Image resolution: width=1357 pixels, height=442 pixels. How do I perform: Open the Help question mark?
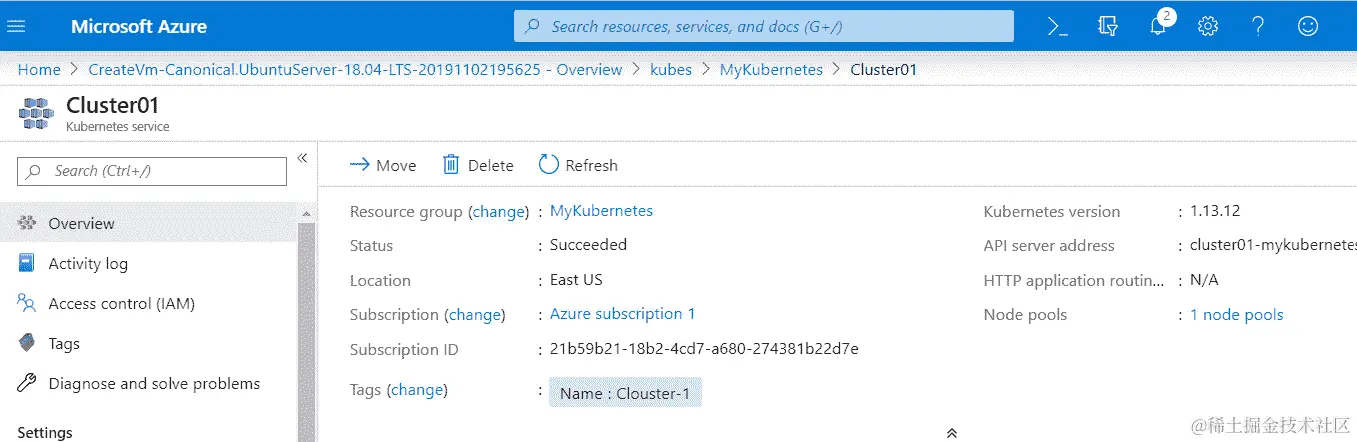1258,27
